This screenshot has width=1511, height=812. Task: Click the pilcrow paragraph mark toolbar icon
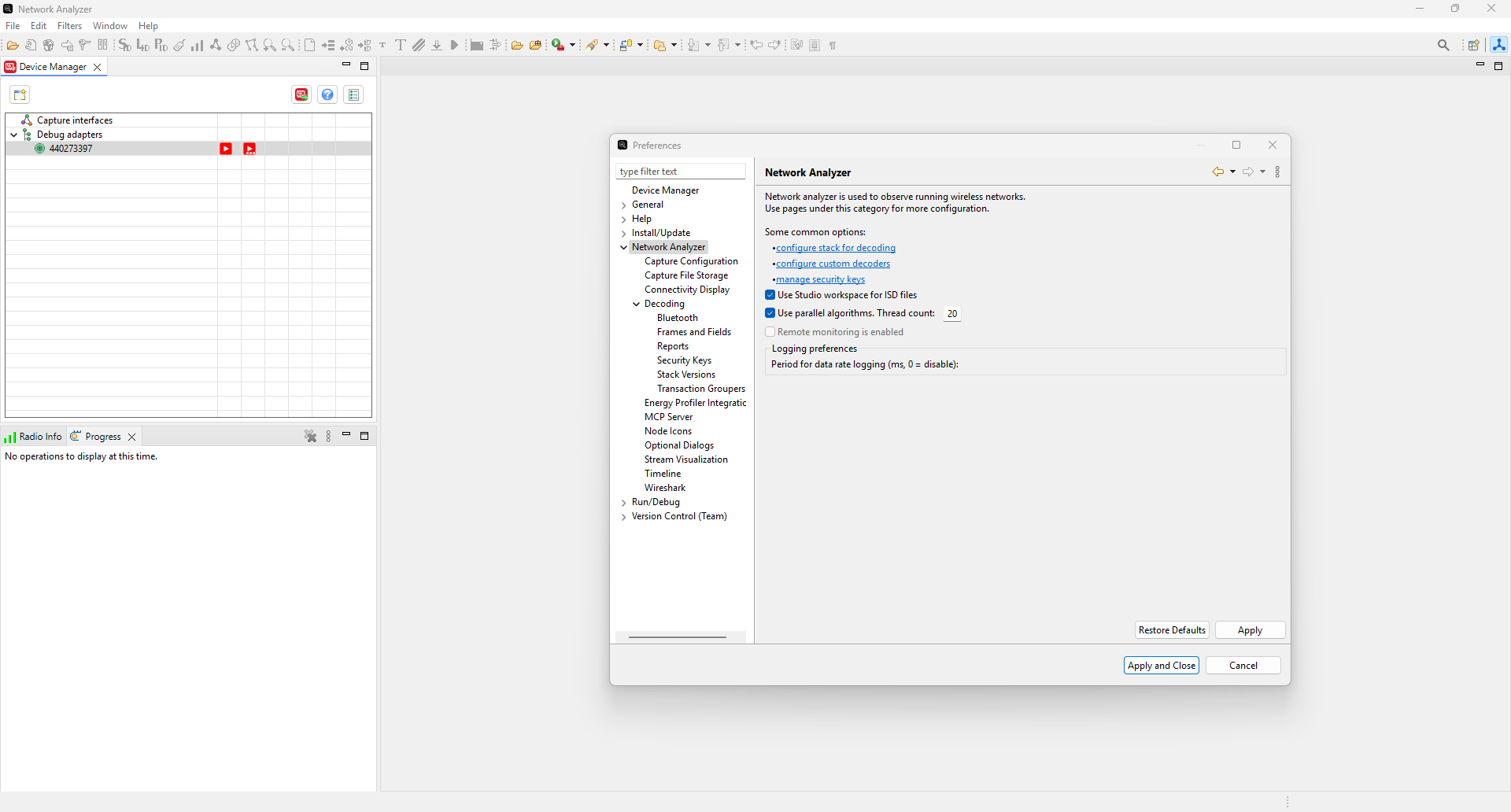(833, 45)
